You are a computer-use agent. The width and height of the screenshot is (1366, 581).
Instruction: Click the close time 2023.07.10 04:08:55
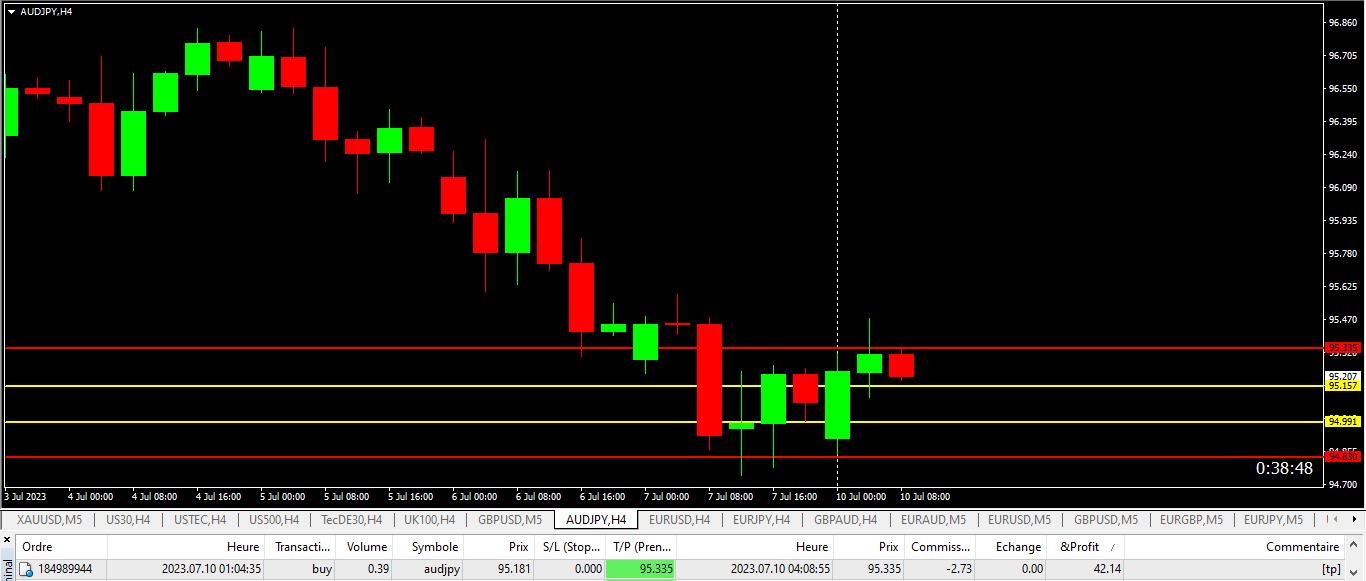tap(779, 569)
